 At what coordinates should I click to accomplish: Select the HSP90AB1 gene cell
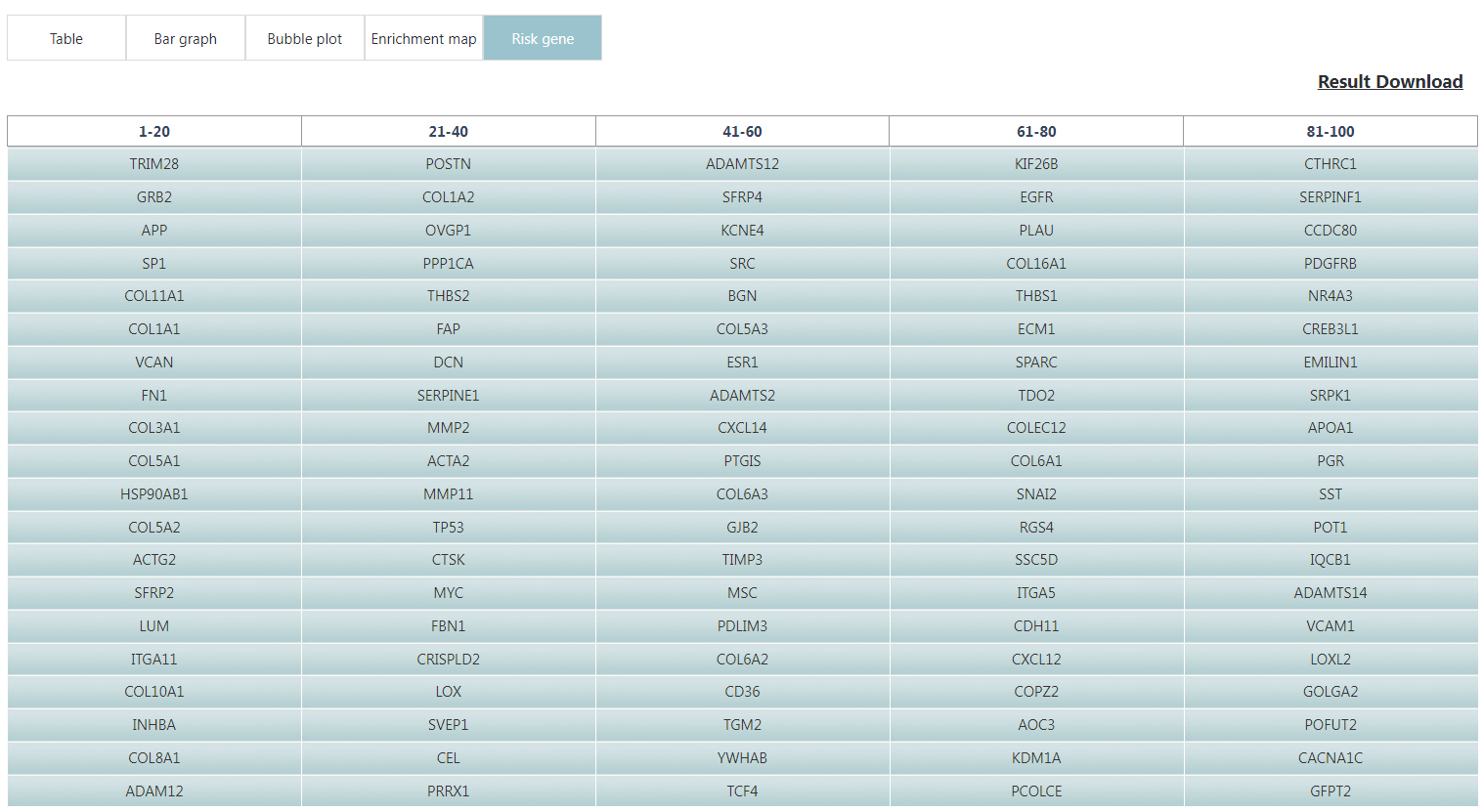[154, 494]
